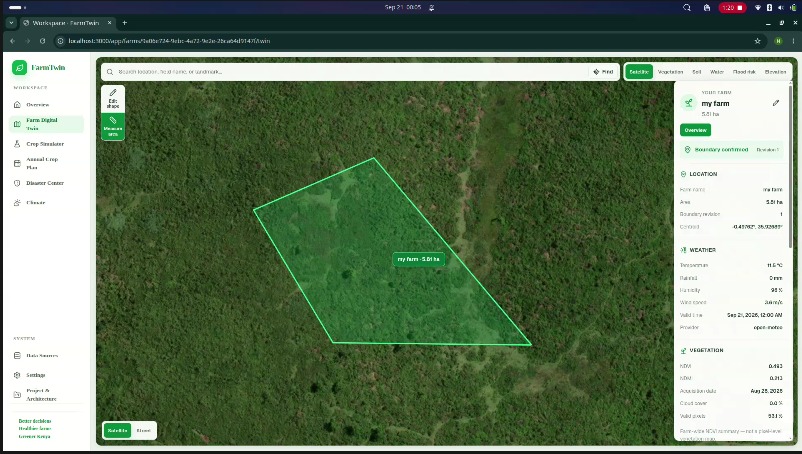This screenshot has width=802, height=454.
Task: Open the system volume icon
Action: pos(781,7)
